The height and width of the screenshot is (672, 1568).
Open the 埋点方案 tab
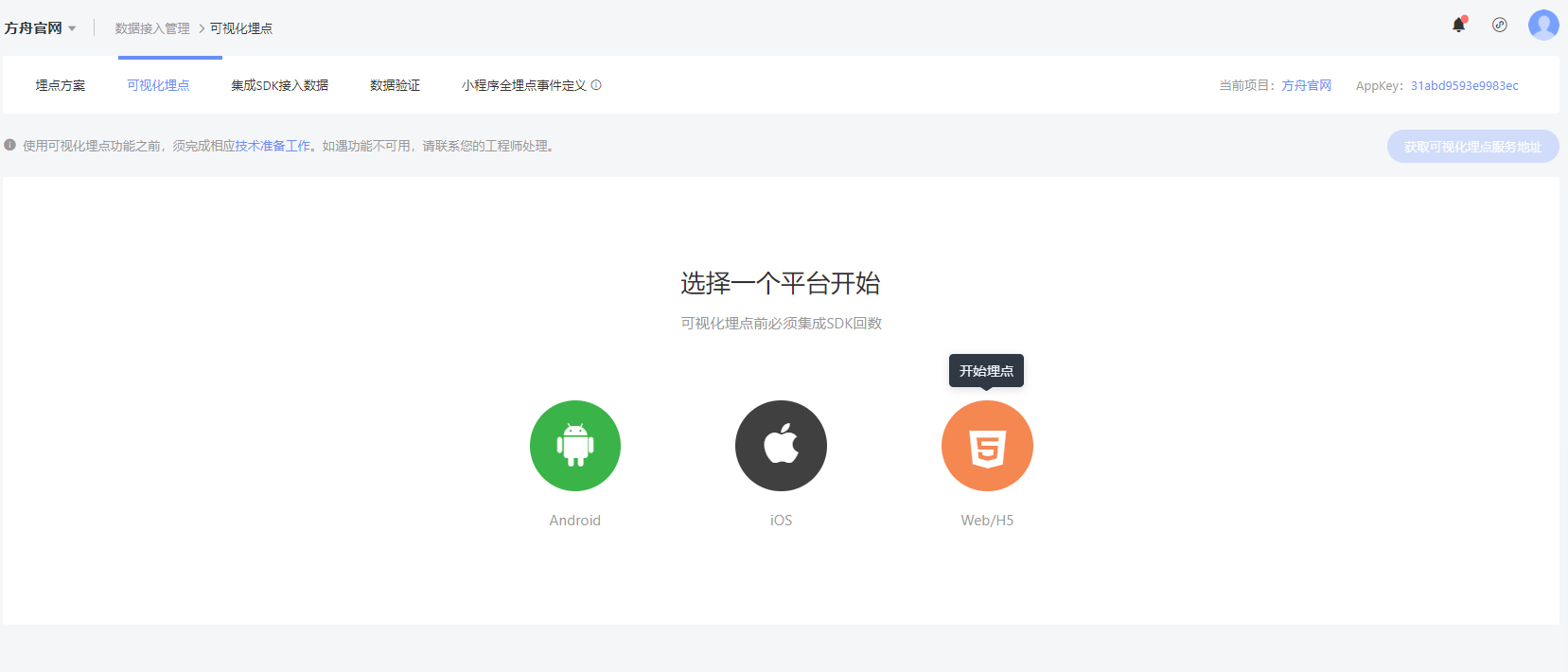[x=61, y=85]
